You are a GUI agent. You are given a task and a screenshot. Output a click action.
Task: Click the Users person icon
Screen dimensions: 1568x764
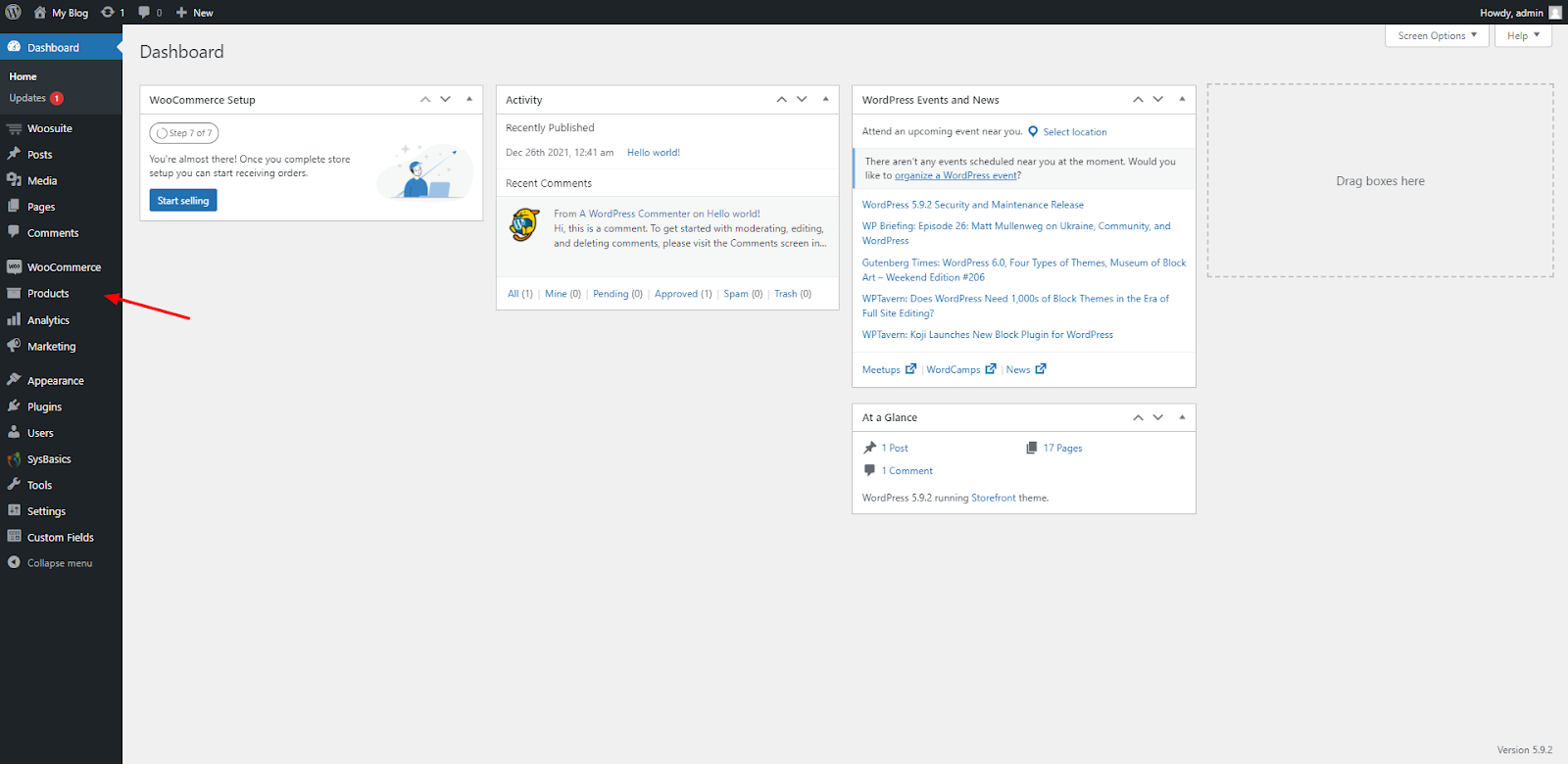(14, 432)
